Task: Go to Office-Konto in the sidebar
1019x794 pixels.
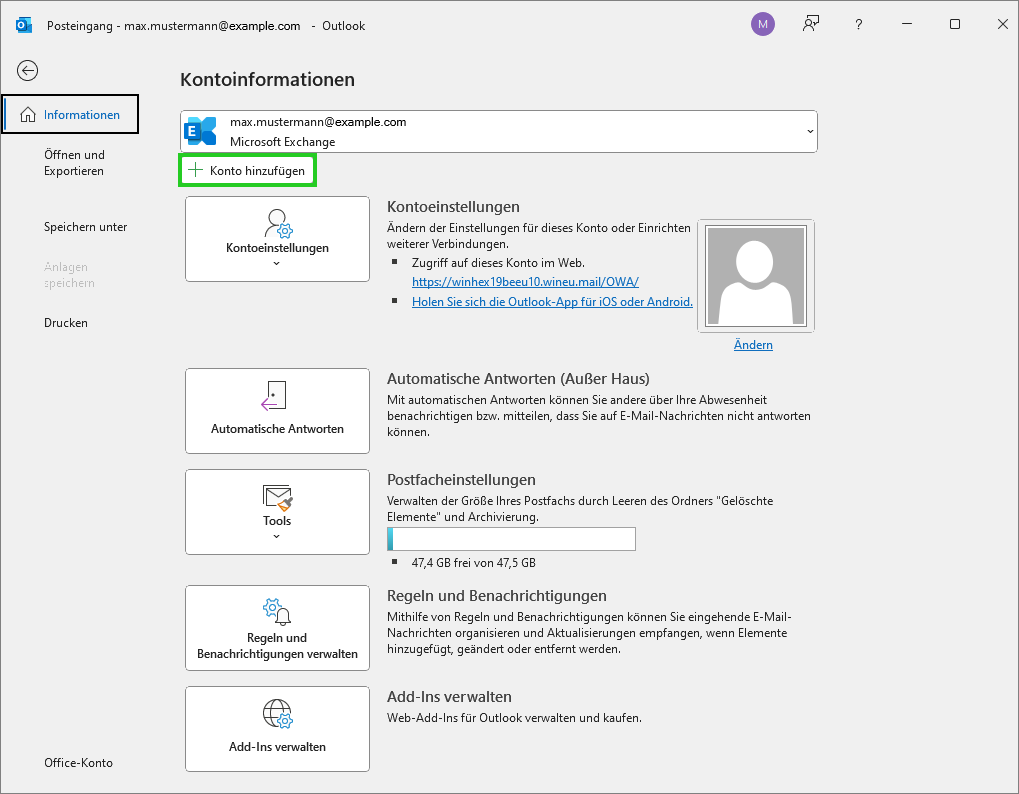Action: pyautogui.click(x=78, y=763)
